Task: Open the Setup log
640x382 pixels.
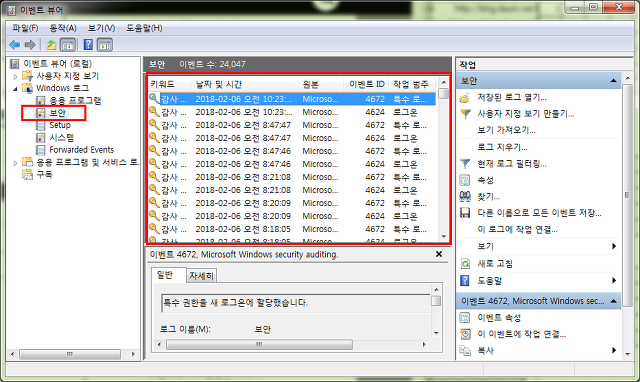Action: point(60,125)
